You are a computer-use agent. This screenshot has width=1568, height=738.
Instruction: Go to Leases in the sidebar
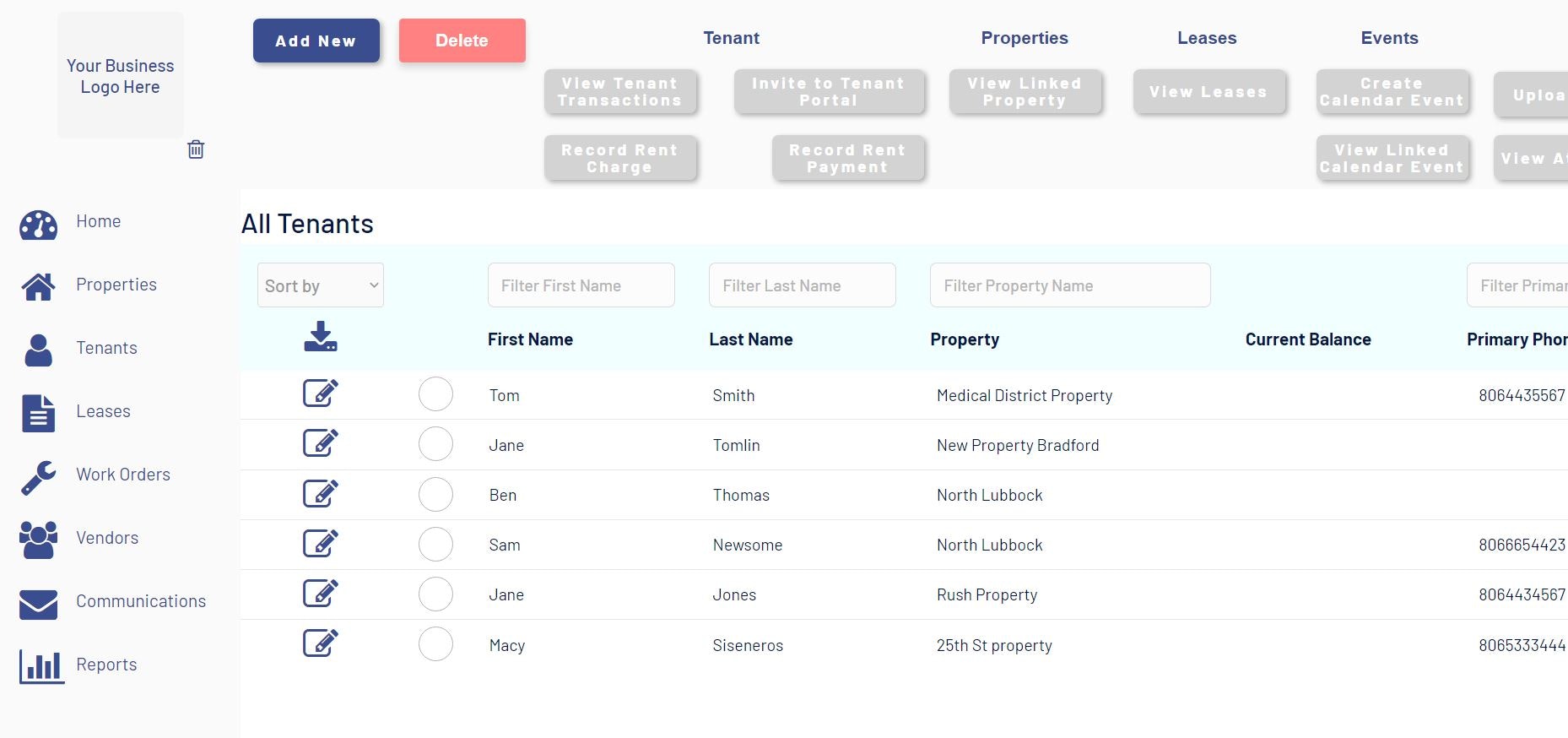103,411
